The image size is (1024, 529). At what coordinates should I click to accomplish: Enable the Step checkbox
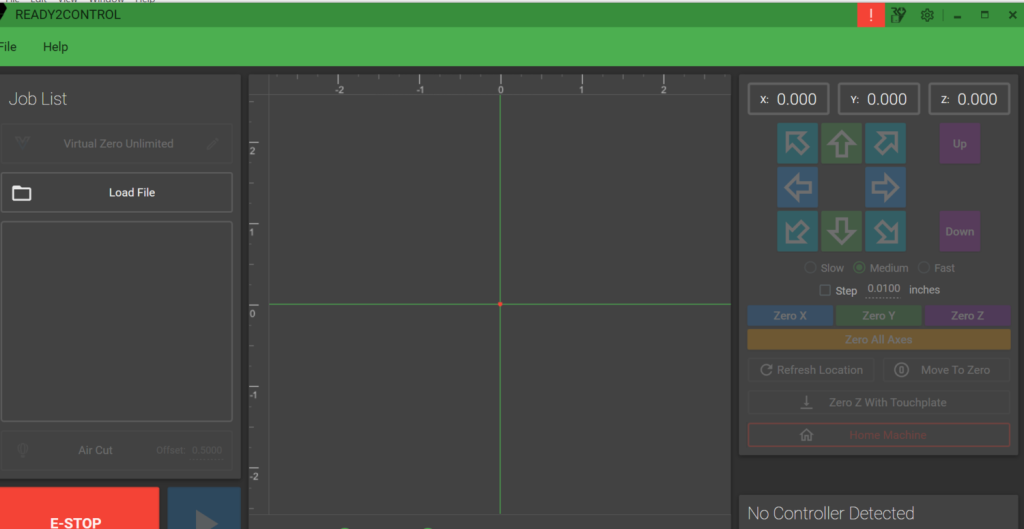click(x=825, y=291)
